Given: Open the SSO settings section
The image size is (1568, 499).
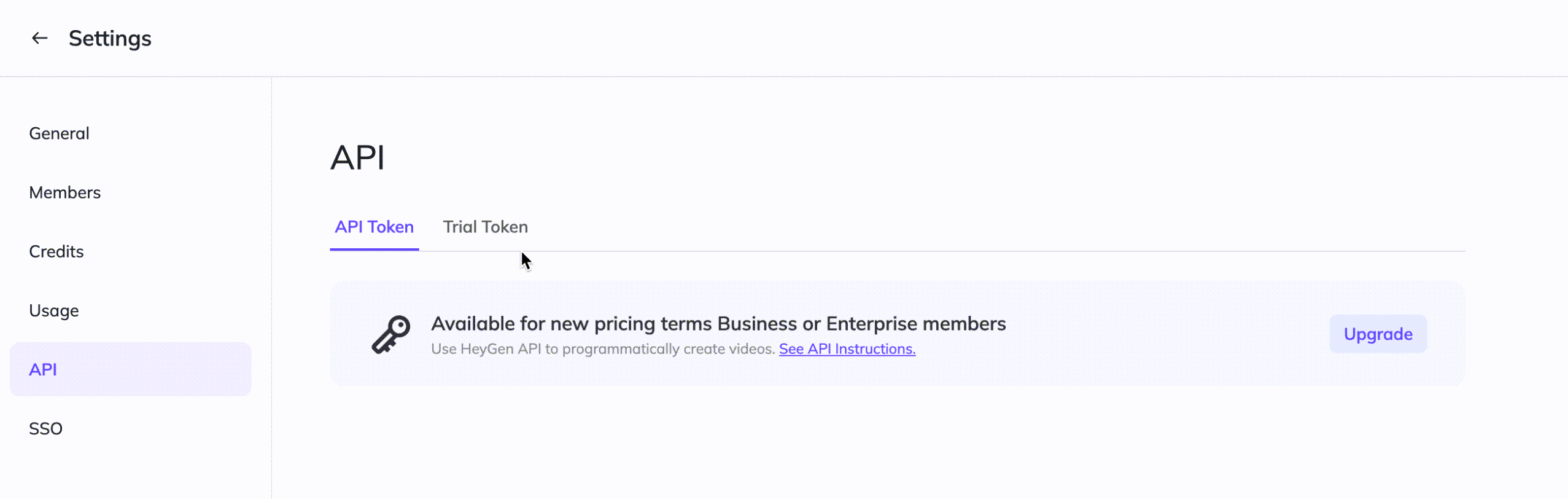Looking at the screenshot, I should coord(45,428).
